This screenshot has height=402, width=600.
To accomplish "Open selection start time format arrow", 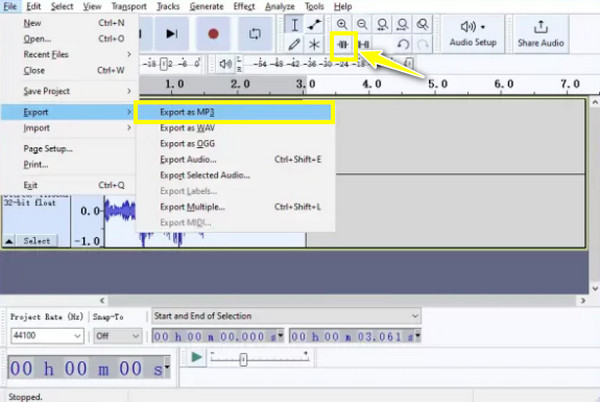I will tap(280, 336).
